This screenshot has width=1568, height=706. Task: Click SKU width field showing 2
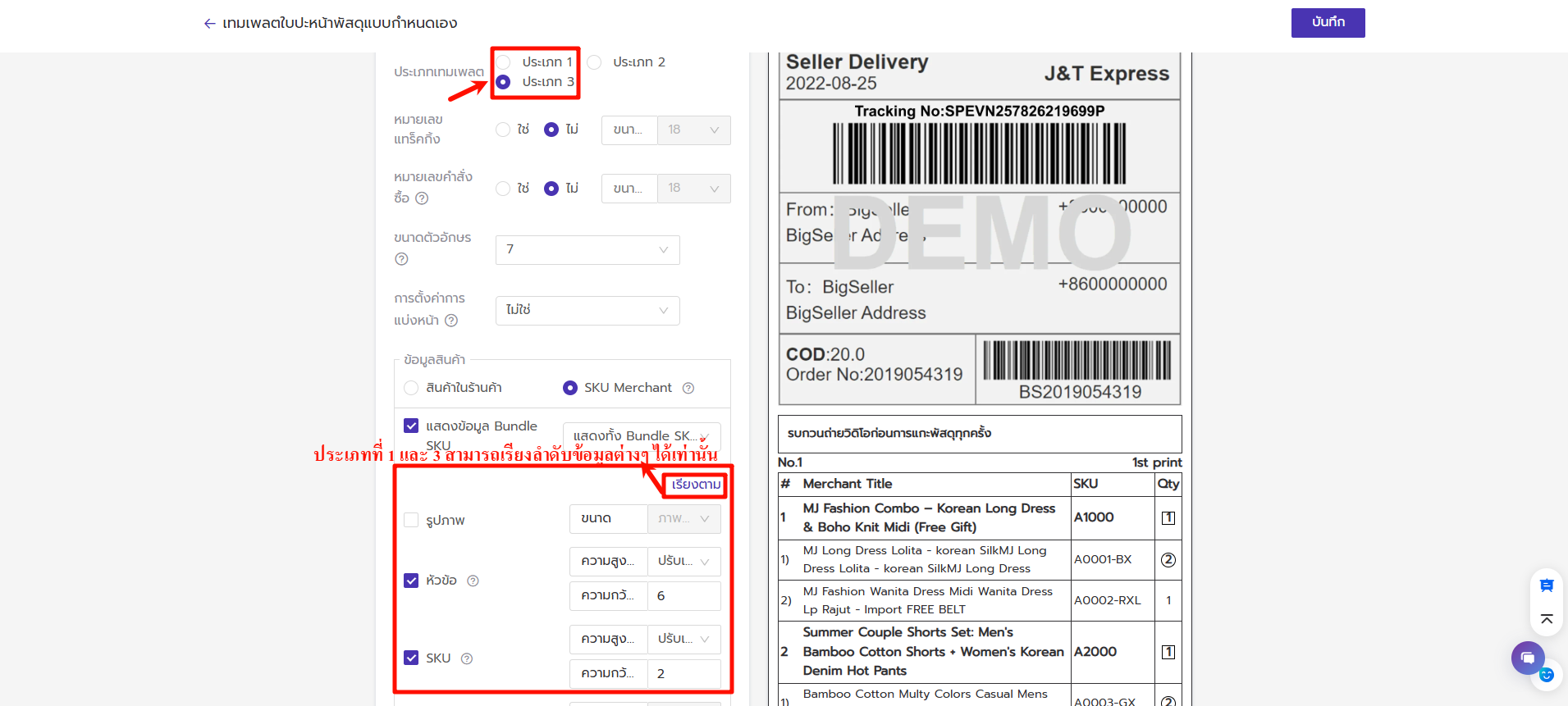click(x=683, y=674)
